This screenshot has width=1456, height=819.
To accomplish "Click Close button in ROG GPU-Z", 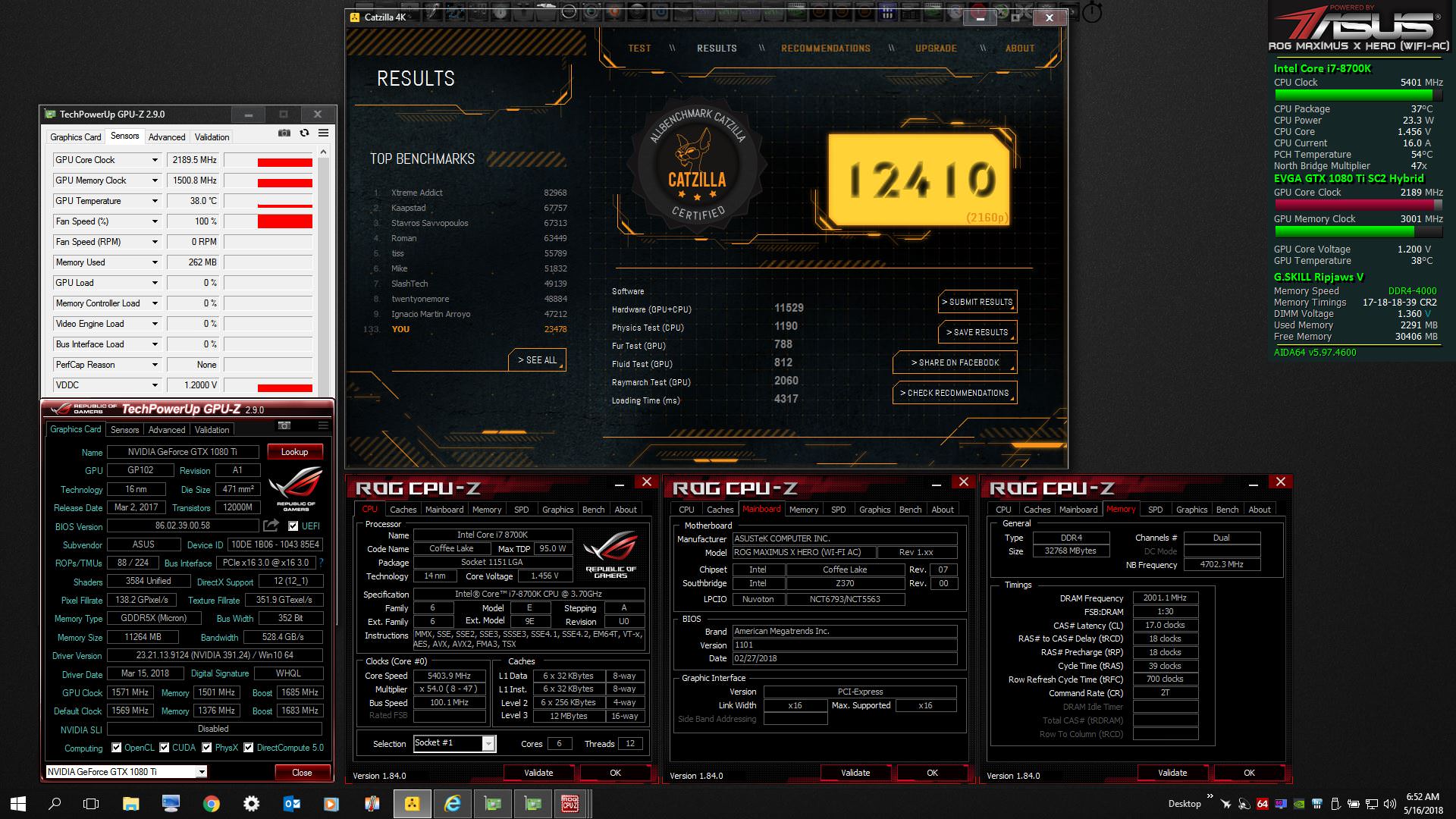I will pyautogui.click(x=302, y=773).
